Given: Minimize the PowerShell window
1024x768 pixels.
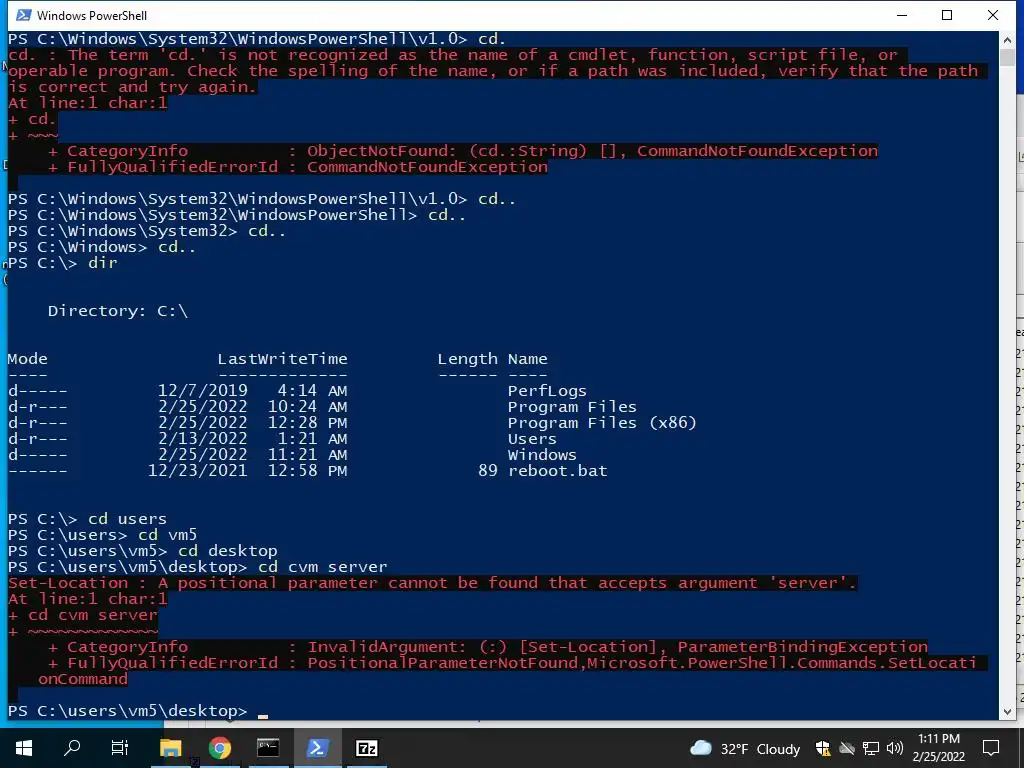Looking at the screenshot, I should click(902, 15).
